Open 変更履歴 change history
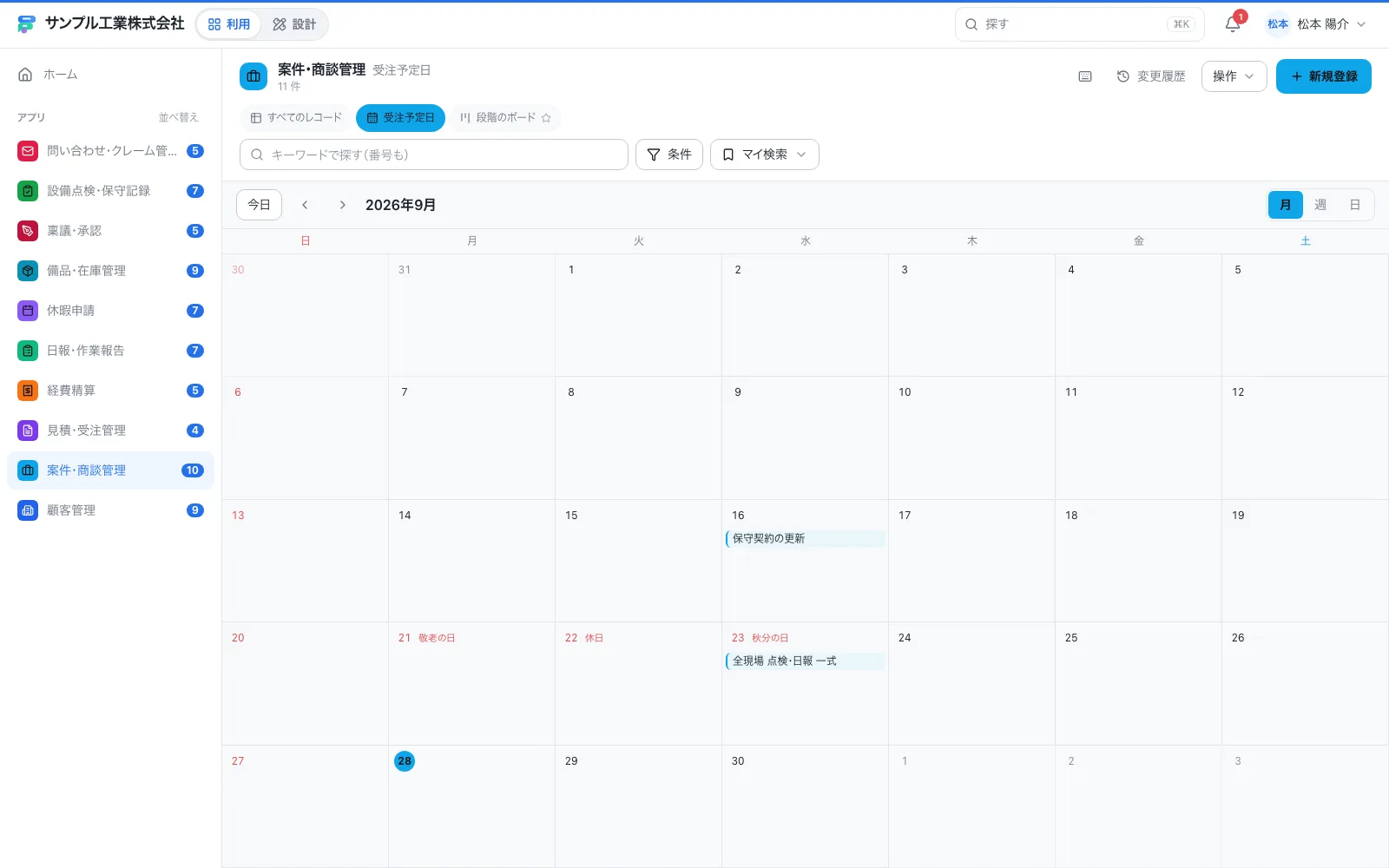Screen dimensions: 1389x868 [x=1151, y=76]
